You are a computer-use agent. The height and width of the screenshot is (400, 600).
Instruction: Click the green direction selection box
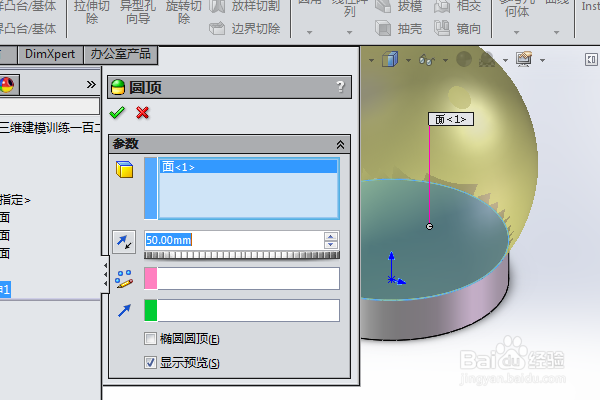tap(242, 310)
